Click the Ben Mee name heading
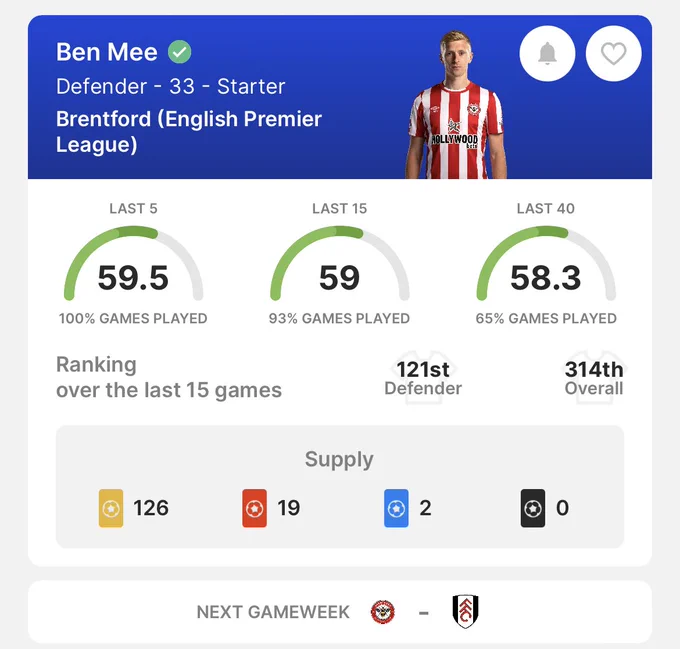This screenshot has height=649, width=680. (107, 52)
